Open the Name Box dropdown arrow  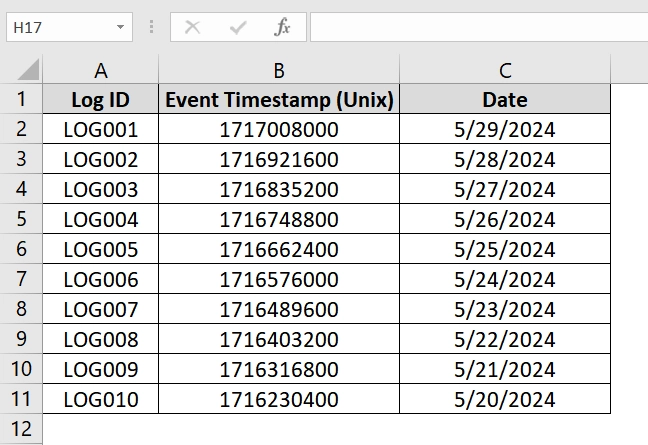[x=120, y=27]
